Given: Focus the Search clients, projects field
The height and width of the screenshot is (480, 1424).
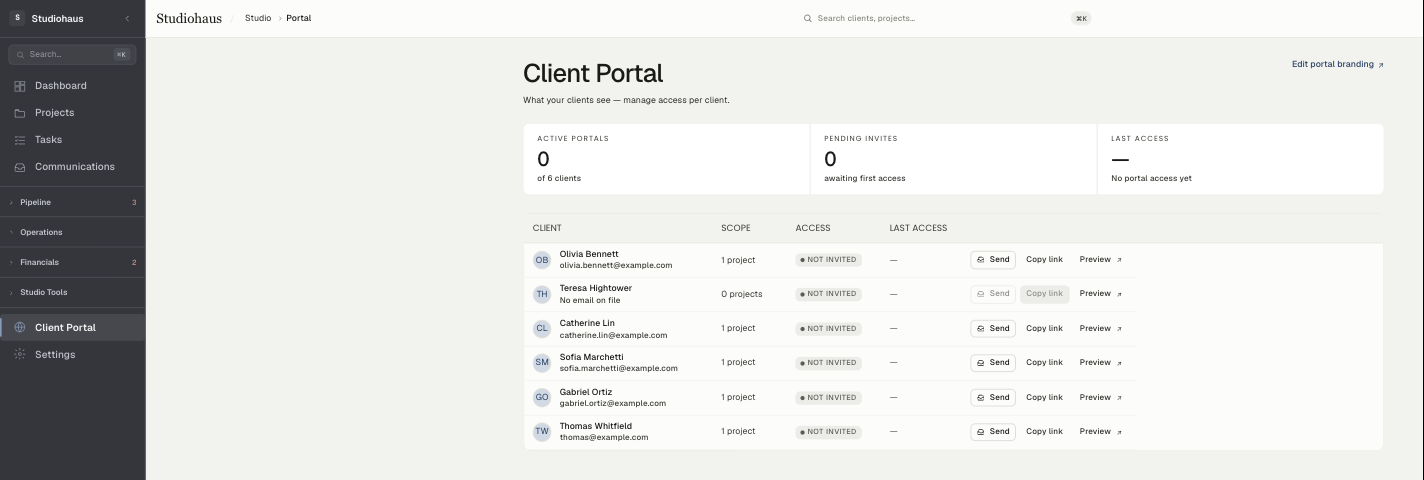Looking at the screenshot, I should tap(947, 18).
